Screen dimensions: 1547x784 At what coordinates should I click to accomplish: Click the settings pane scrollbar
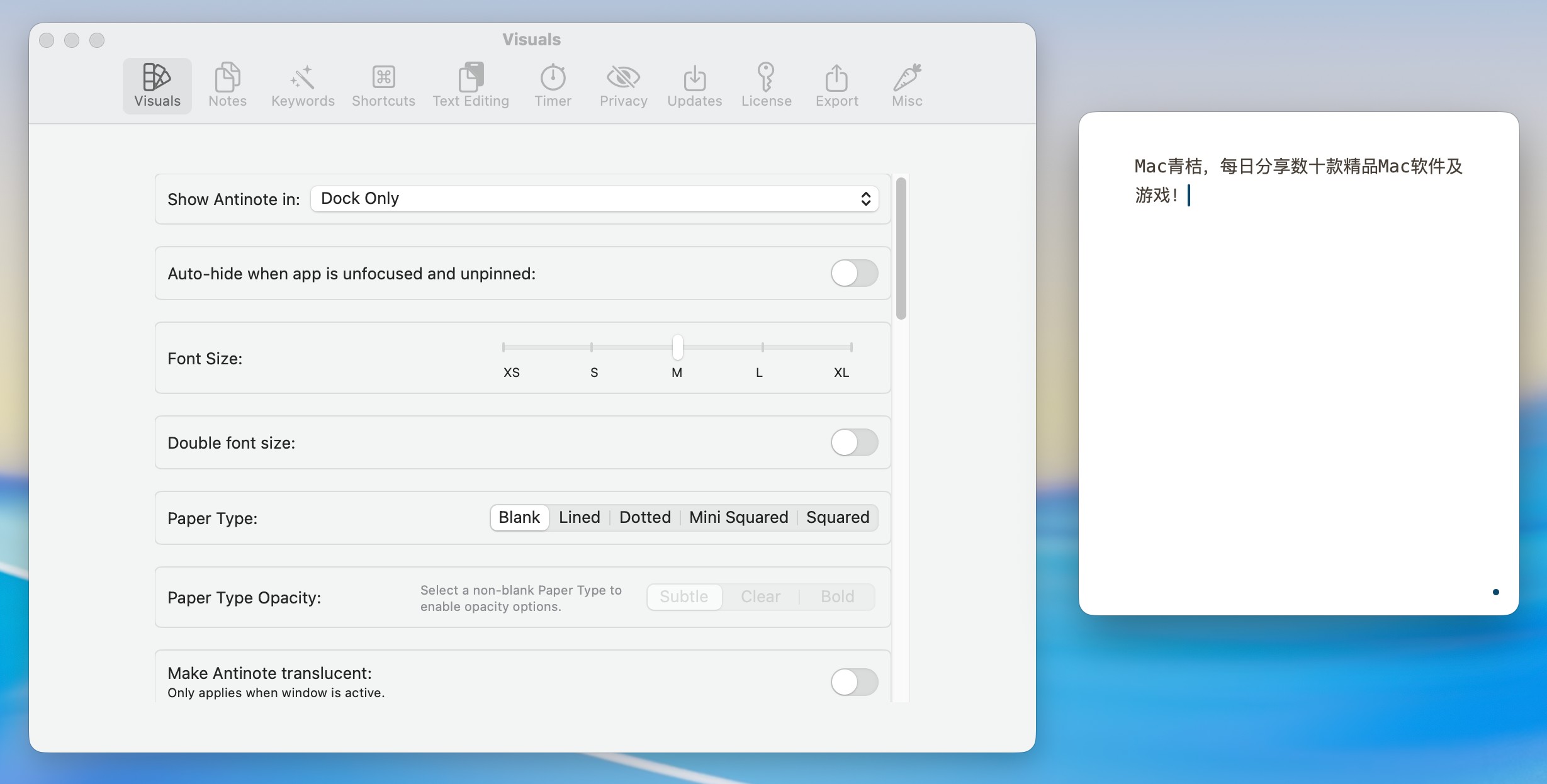[901, 249]
